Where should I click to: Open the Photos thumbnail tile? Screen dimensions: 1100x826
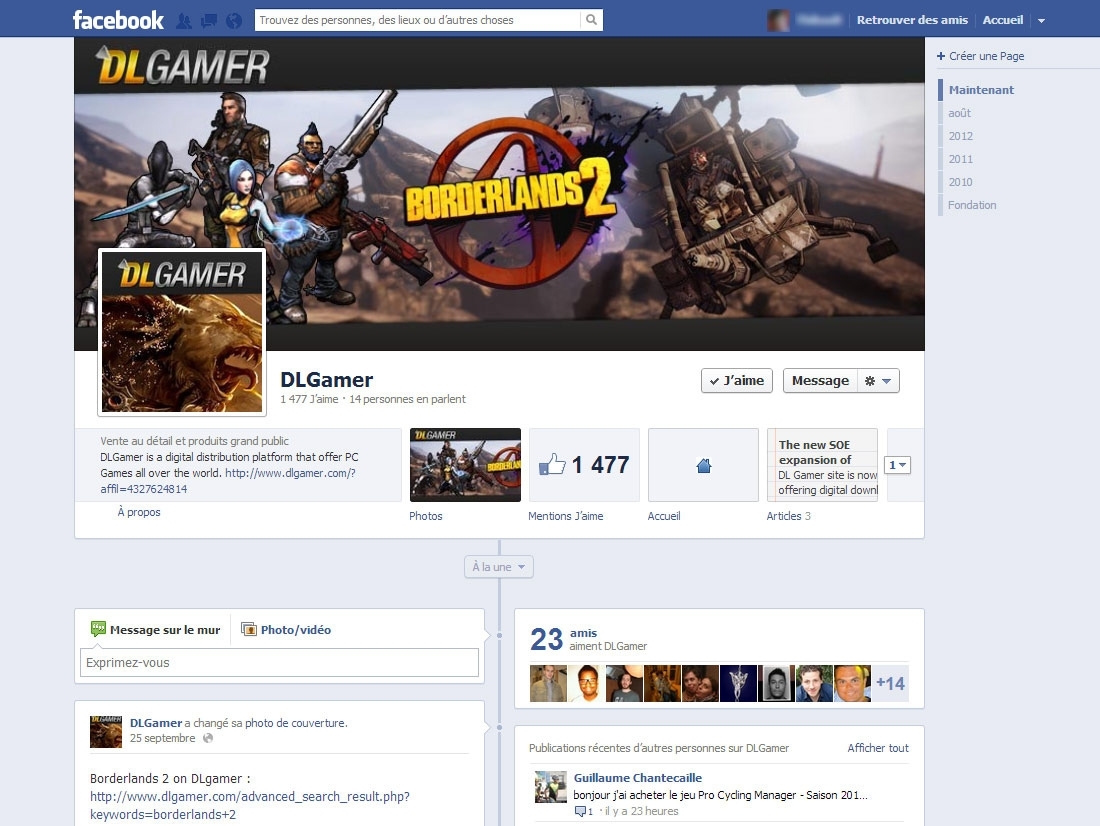click(x=465, y=465)
